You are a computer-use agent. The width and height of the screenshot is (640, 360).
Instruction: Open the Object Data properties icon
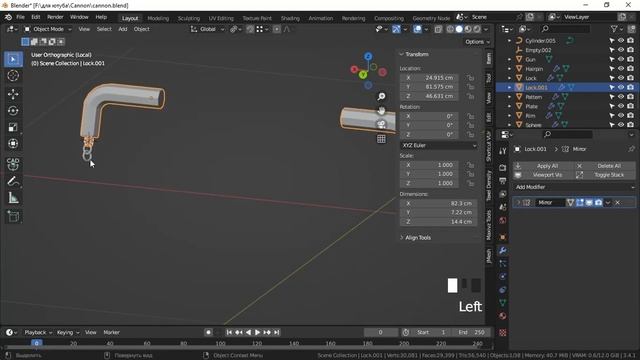coord(503,303)
